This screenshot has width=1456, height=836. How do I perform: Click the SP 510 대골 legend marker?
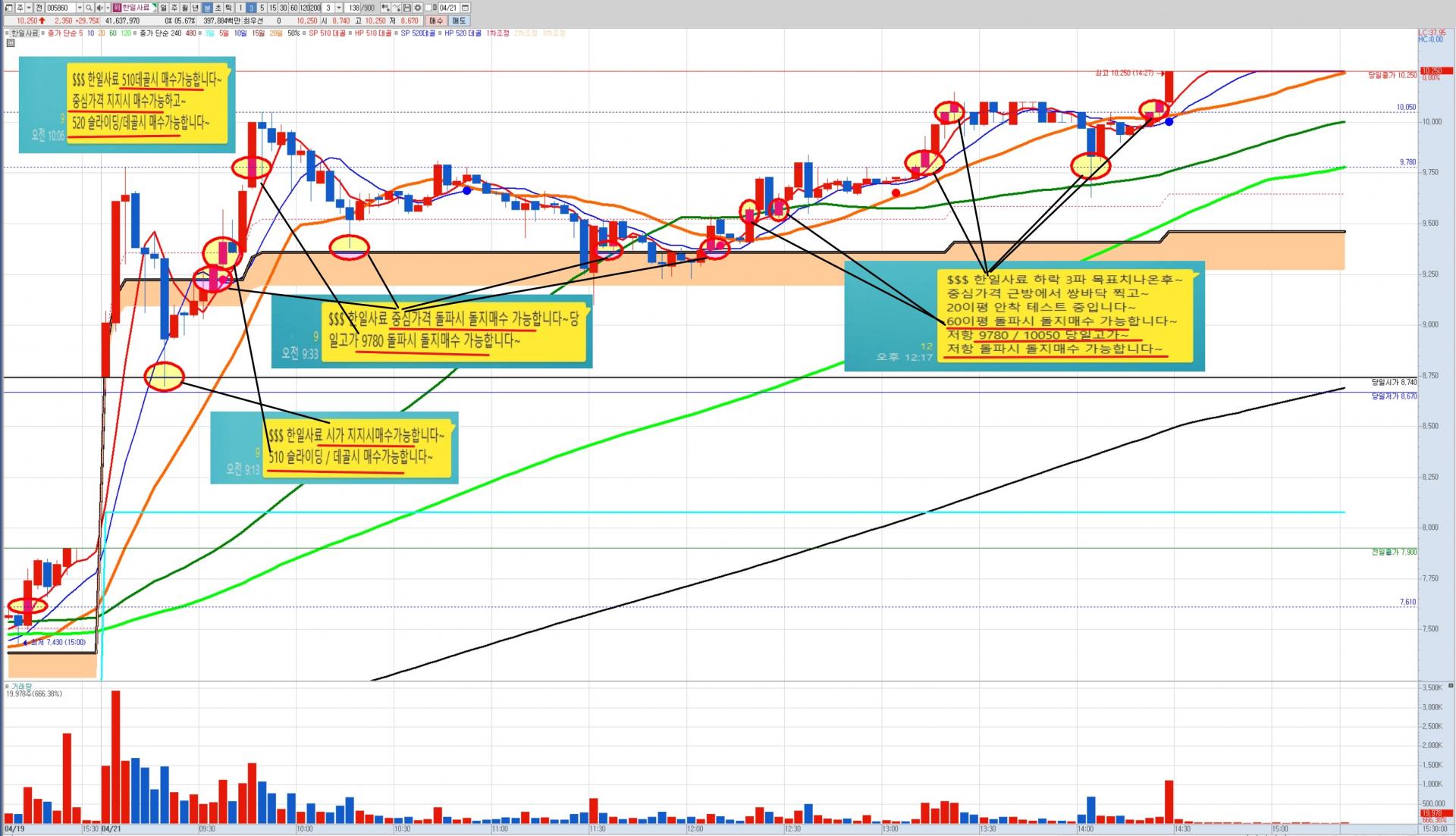304,33
